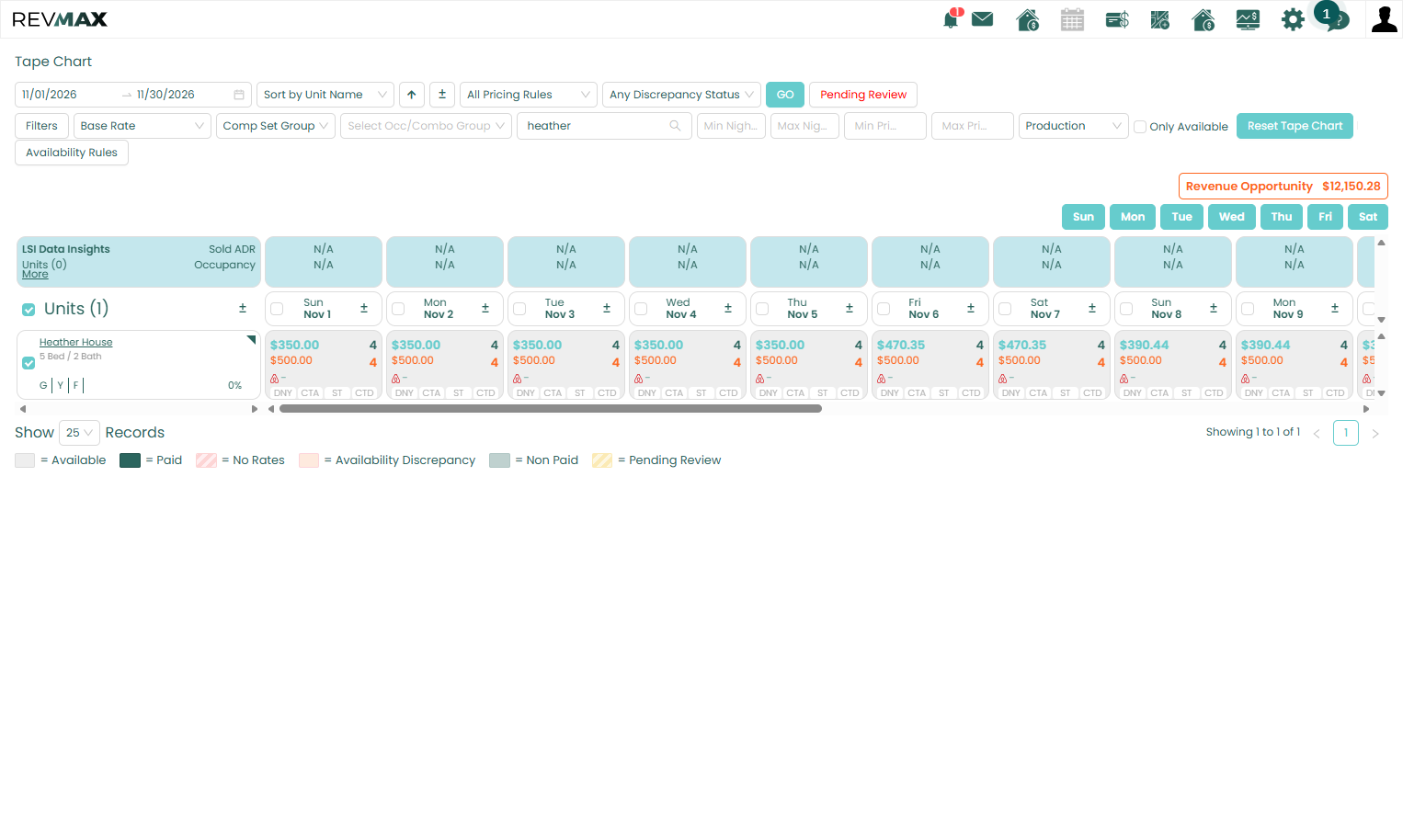Select the Sun weekday tab
The width and height of the screenshot is (1403, 840).
click(1083, 217)
